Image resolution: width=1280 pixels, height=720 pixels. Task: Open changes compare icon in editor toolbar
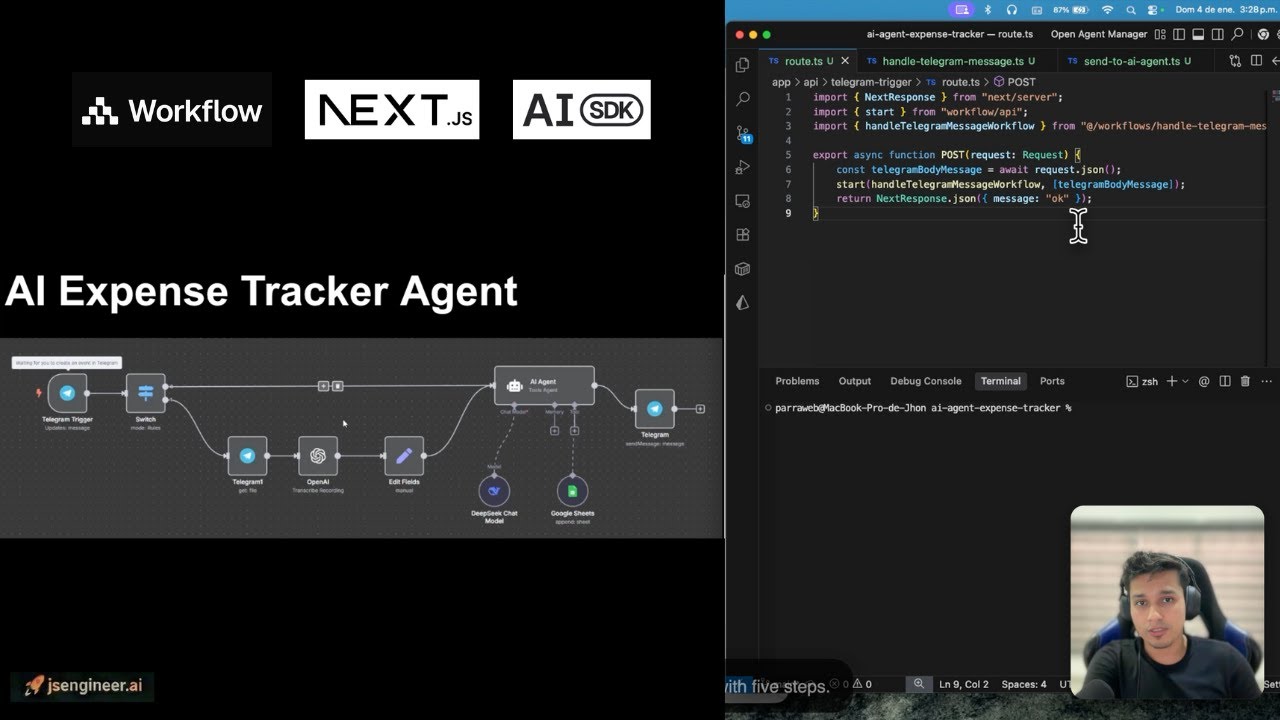tap(1236, 61)
